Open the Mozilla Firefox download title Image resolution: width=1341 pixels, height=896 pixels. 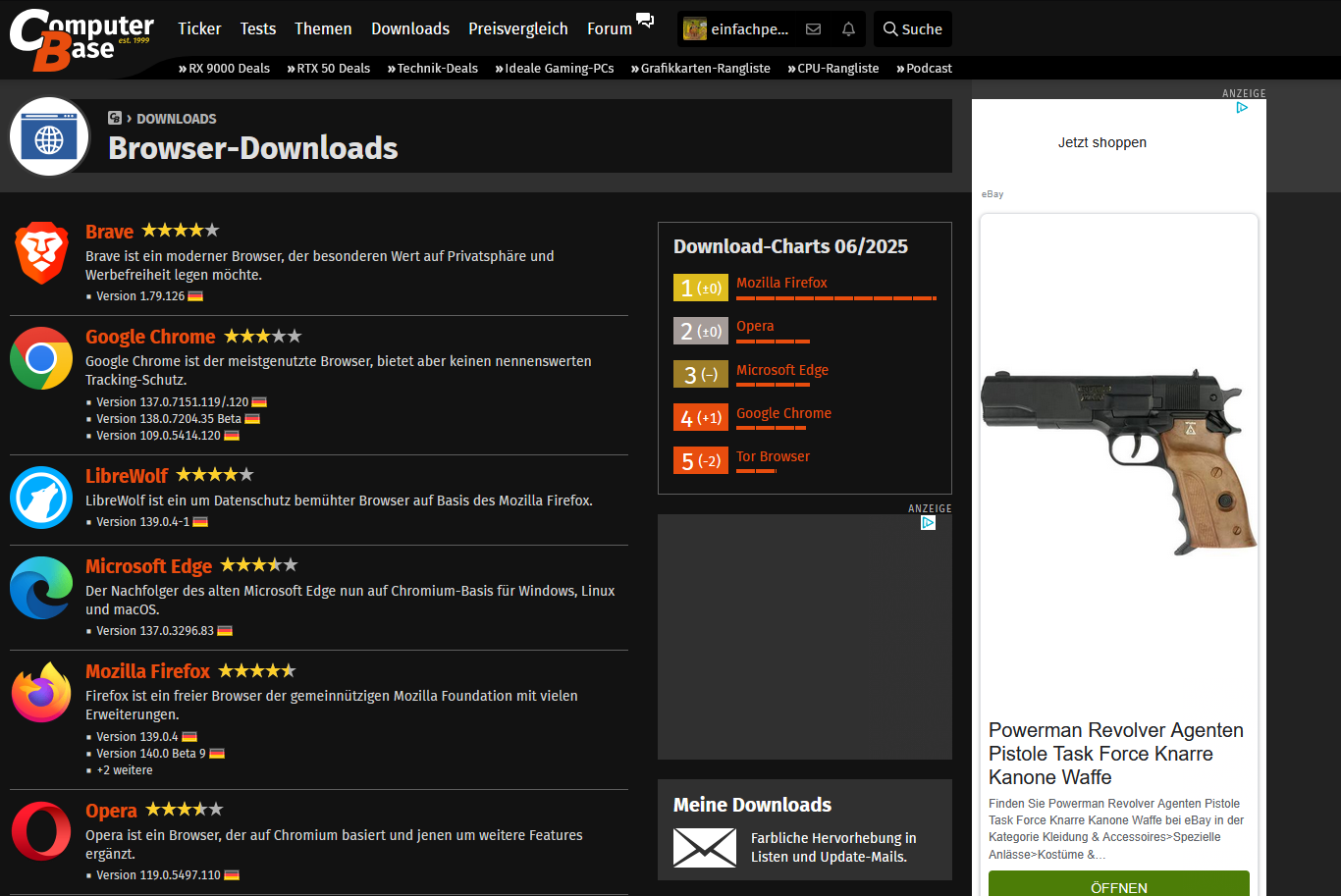[x=147, y=671]
